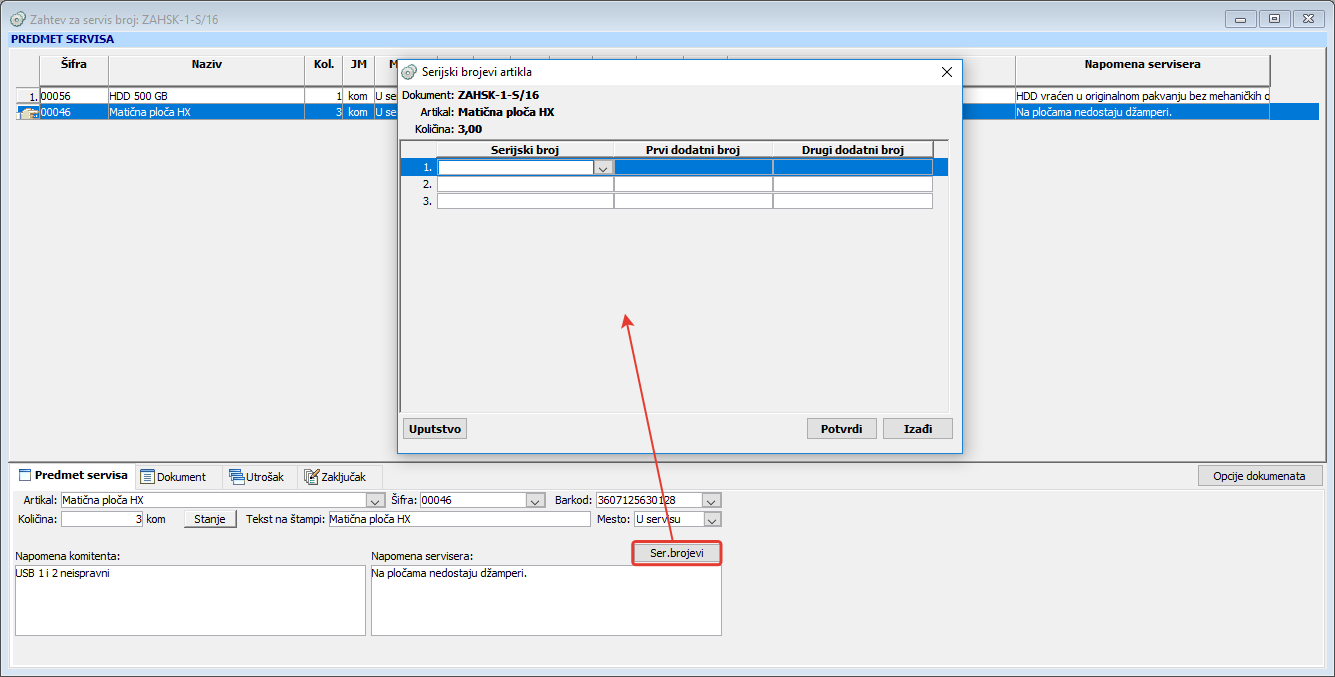Click Dokument tab icon
This screenshot has width=1335, height=677.
coord(147,477)
